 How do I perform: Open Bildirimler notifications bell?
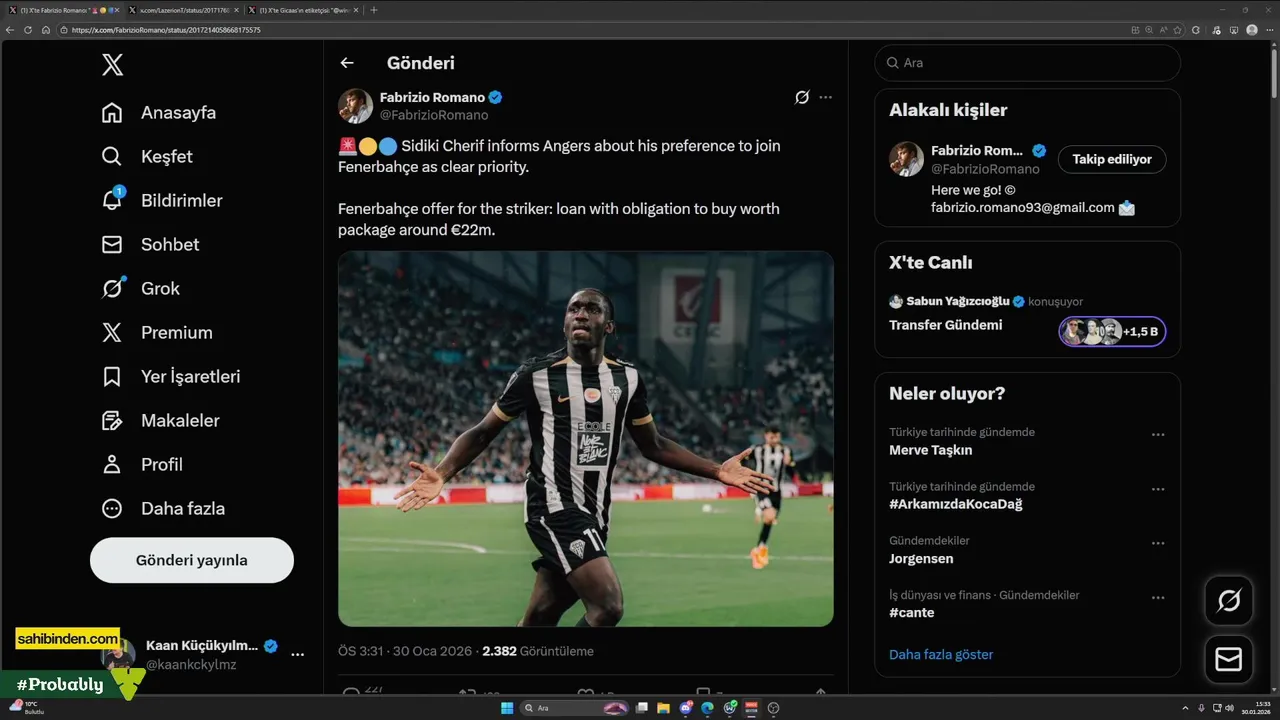click(x=162, y=201)
